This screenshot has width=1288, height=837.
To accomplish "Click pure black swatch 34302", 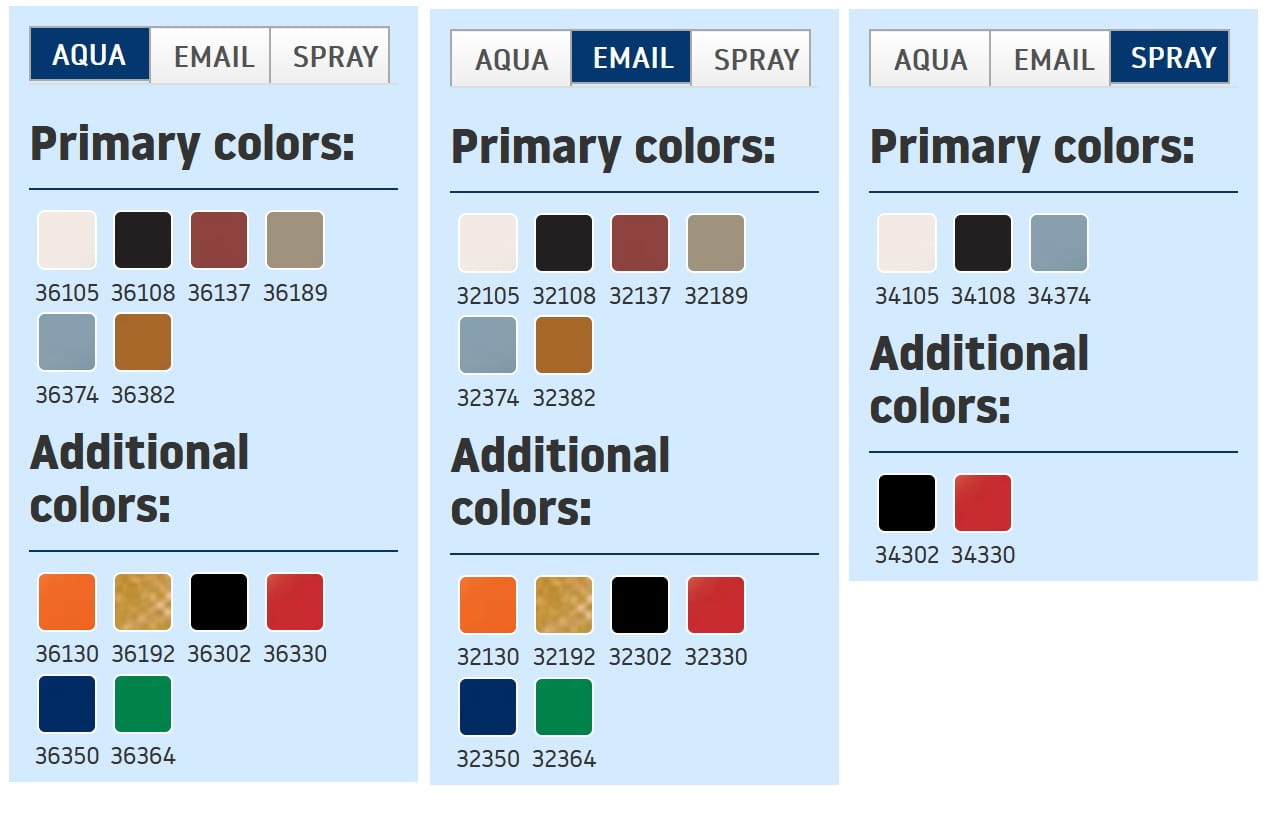I will 907,503.
